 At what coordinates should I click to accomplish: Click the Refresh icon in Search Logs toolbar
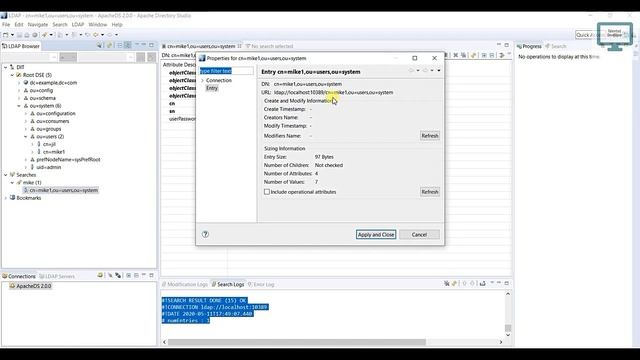coord(454,283)
